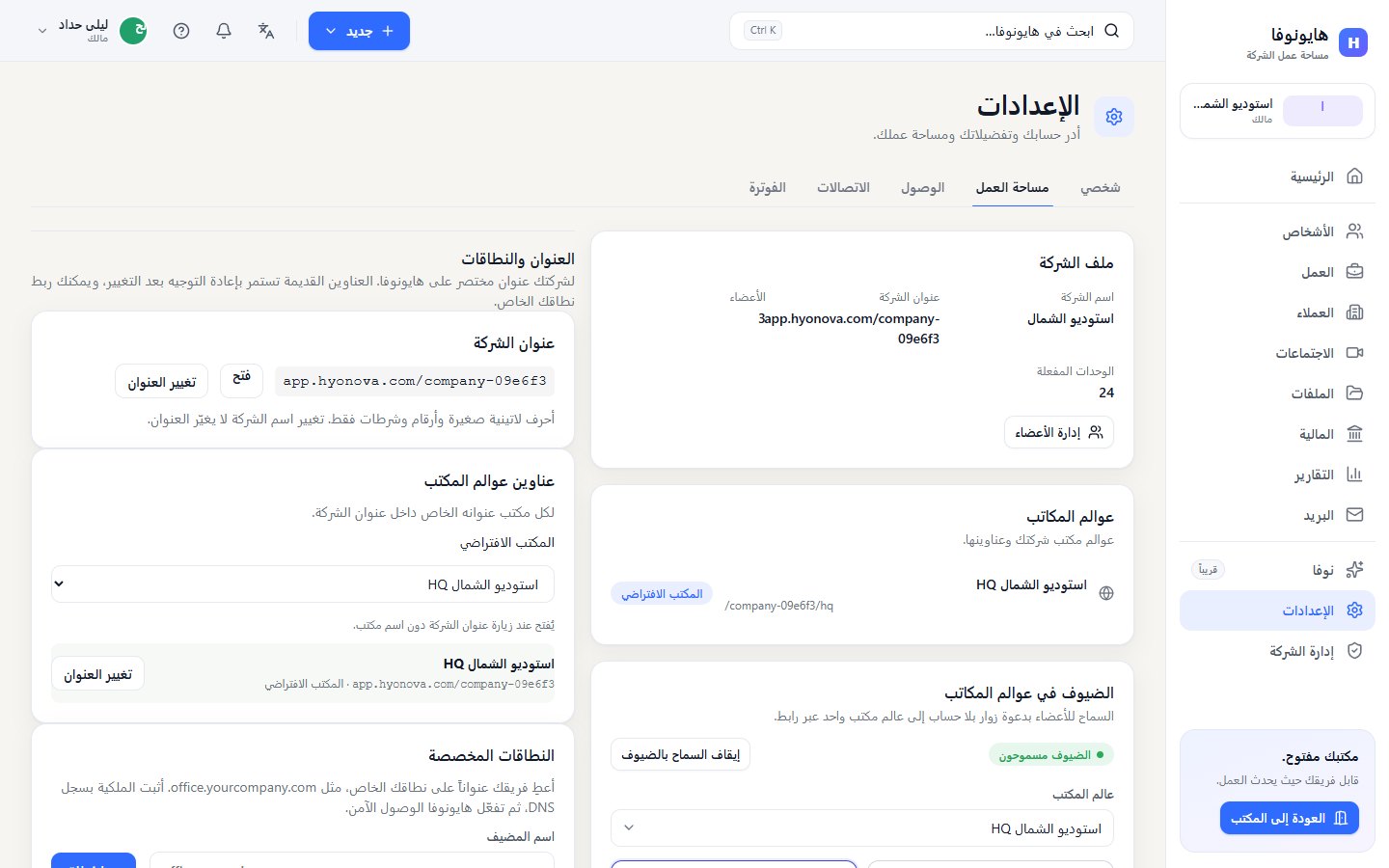Click the language translate icon
This screenshot has height=868, width=1389.
point(266,31)
